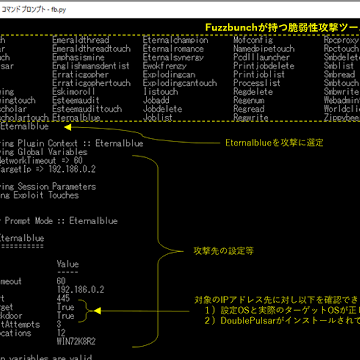
Task: Click the TargetIp 192.186.0.2 line
Action: pyautogui.click(x=48, y=169)
